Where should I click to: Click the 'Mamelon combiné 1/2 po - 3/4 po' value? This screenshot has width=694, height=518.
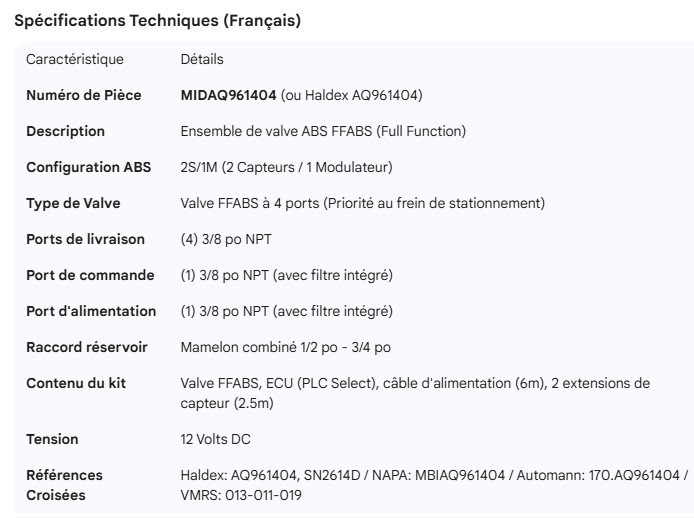point(285,347)
